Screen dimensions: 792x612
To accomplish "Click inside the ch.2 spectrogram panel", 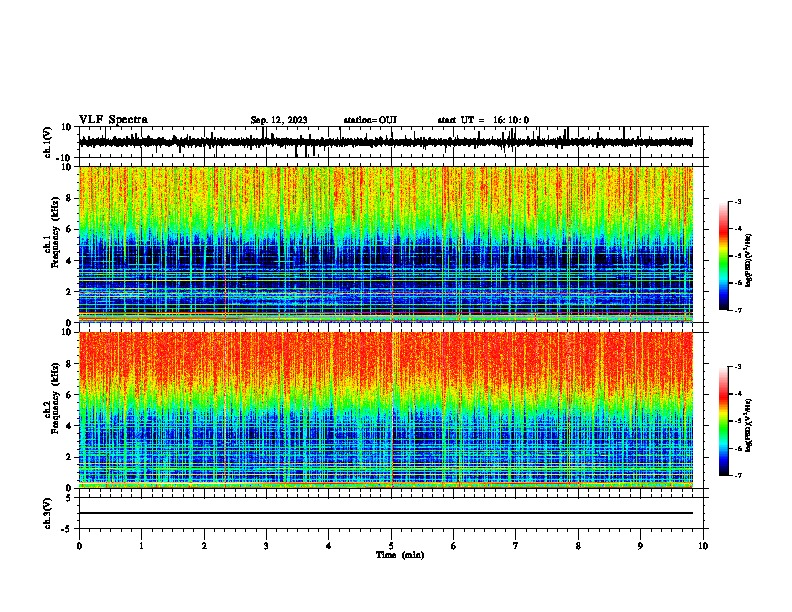I will coord(386,410).
